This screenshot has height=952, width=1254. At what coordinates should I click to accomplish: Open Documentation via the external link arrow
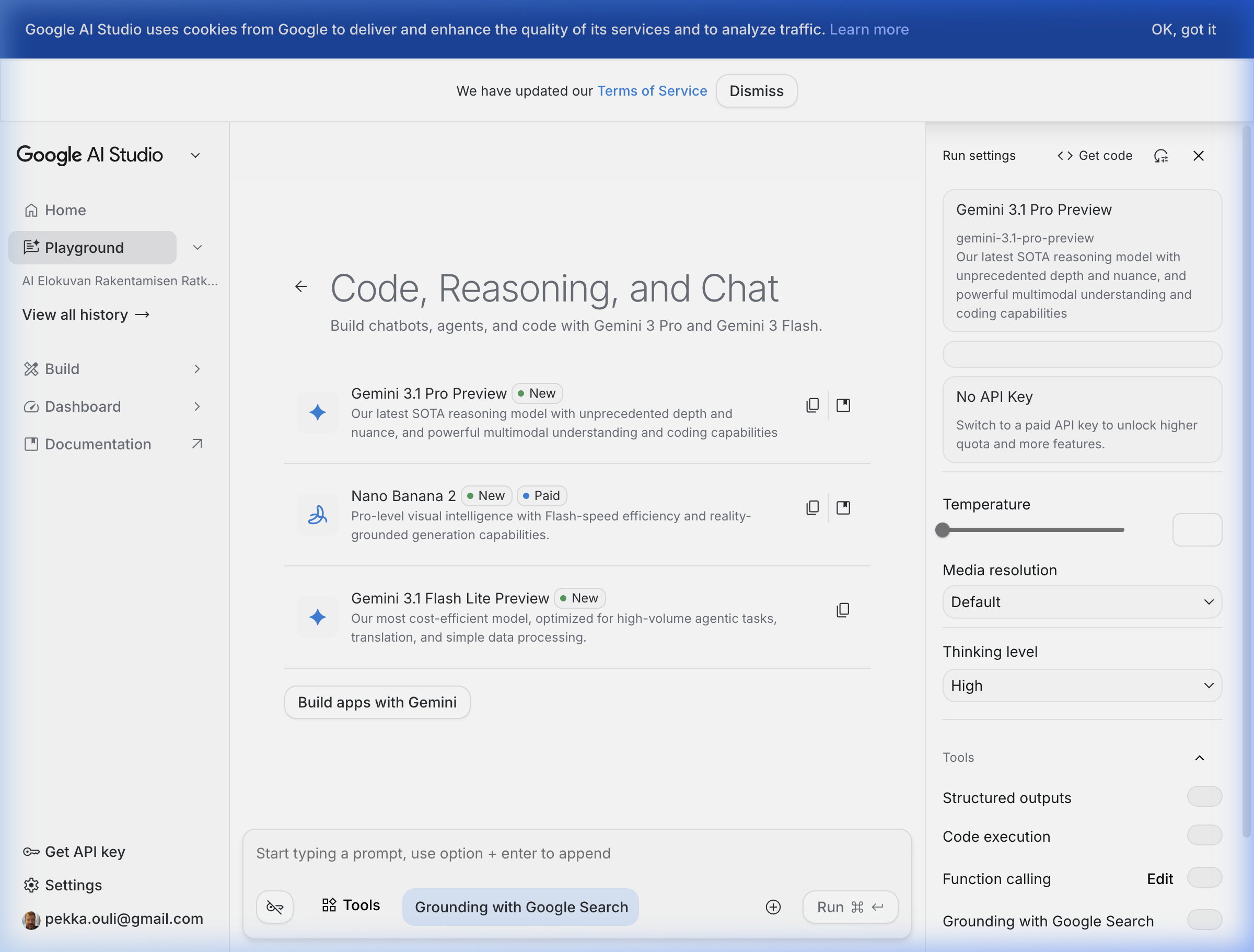pos(196,444)
